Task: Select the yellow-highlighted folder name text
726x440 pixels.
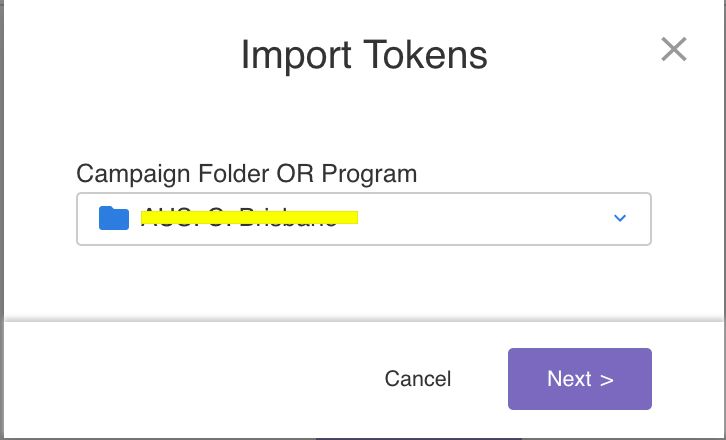Action: (x=250, y=216)
